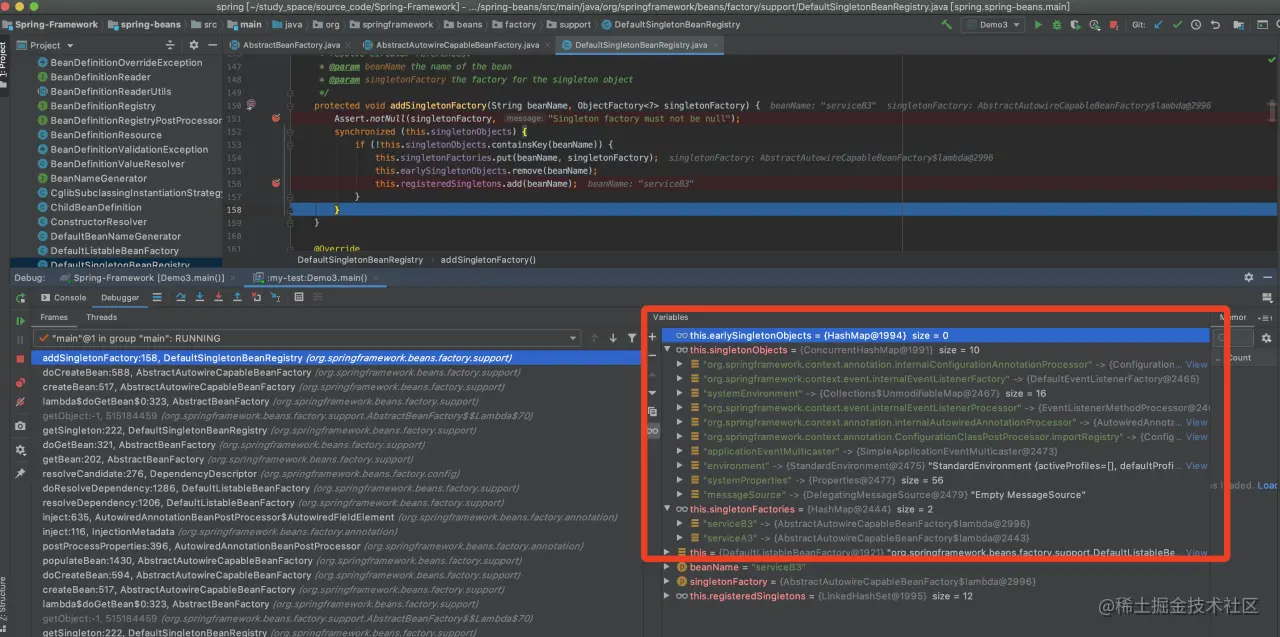The height and width of the screenshot is (637, 1280).
Task: Expand the "serviceB3" entry under singletonFactories
Action: click(680, 523)
